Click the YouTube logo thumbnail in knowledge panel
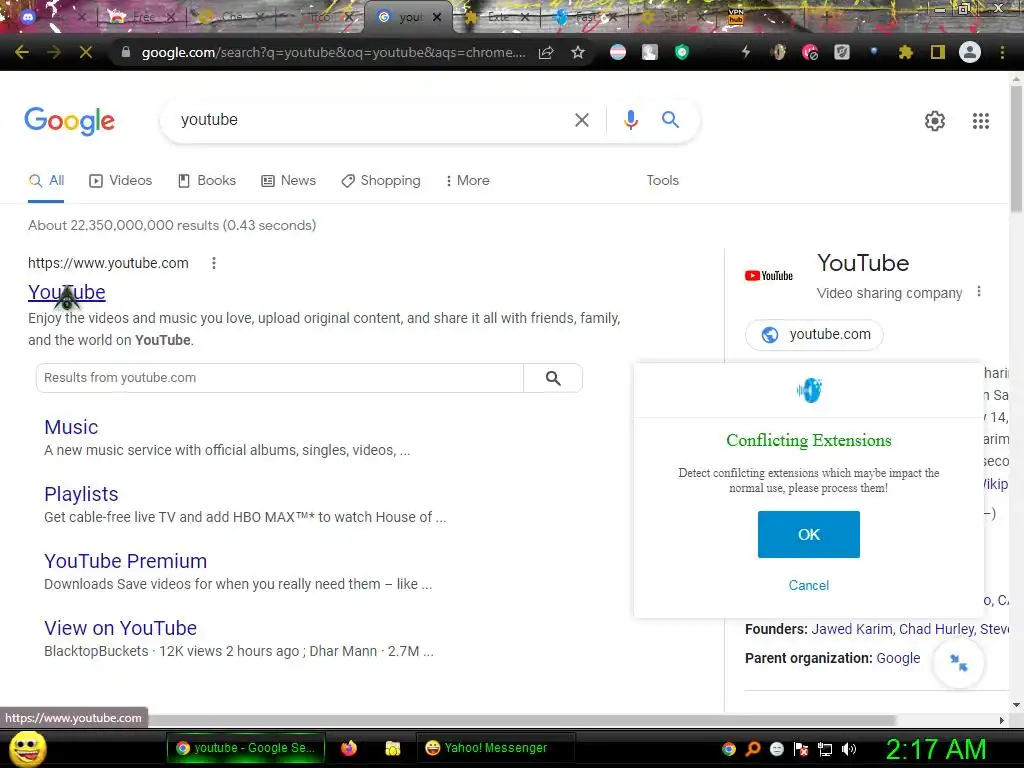Viewport: 1024px width, 768px height. [x=769, y=276]
